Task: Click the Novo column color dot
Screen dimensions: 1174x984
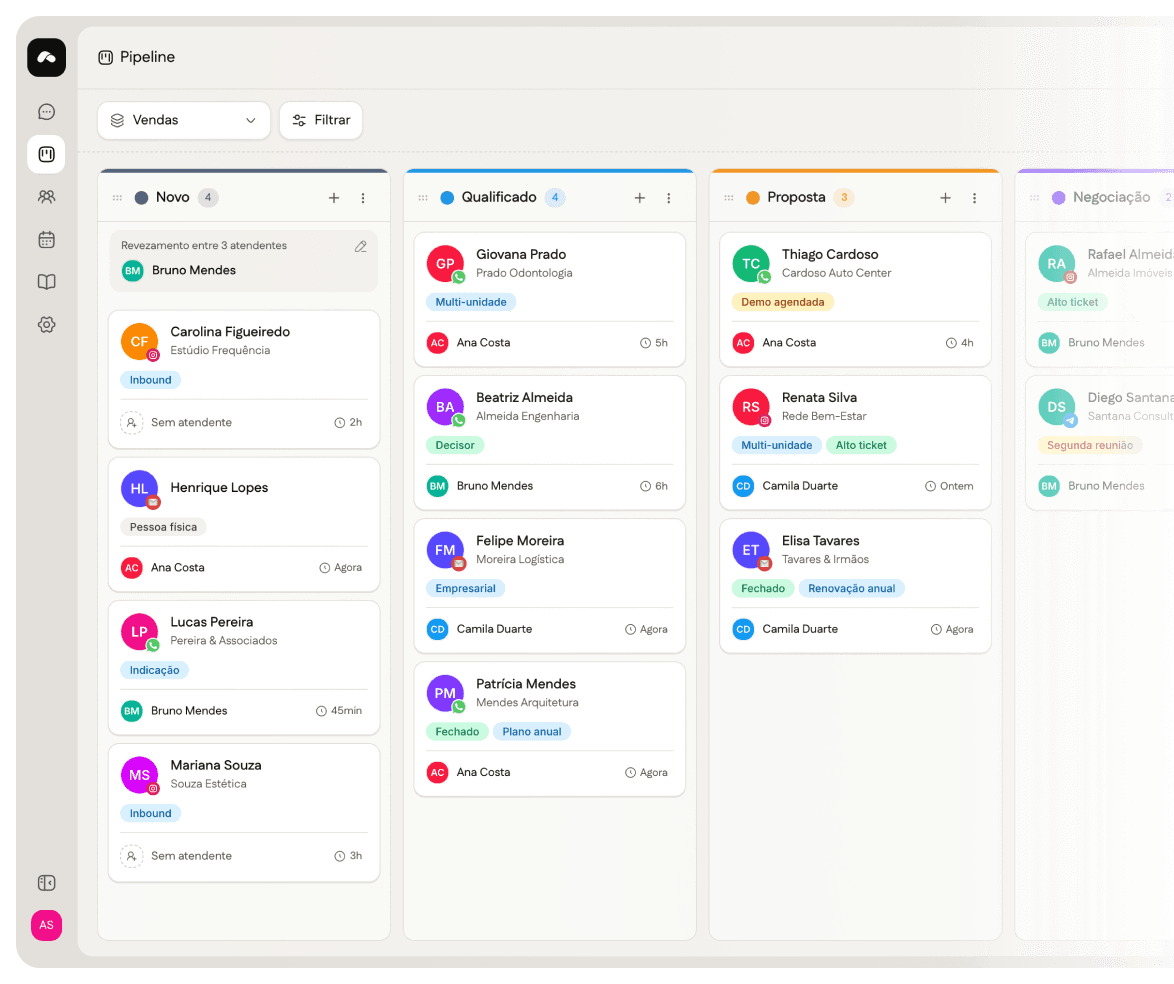Action: click(142, 198)
